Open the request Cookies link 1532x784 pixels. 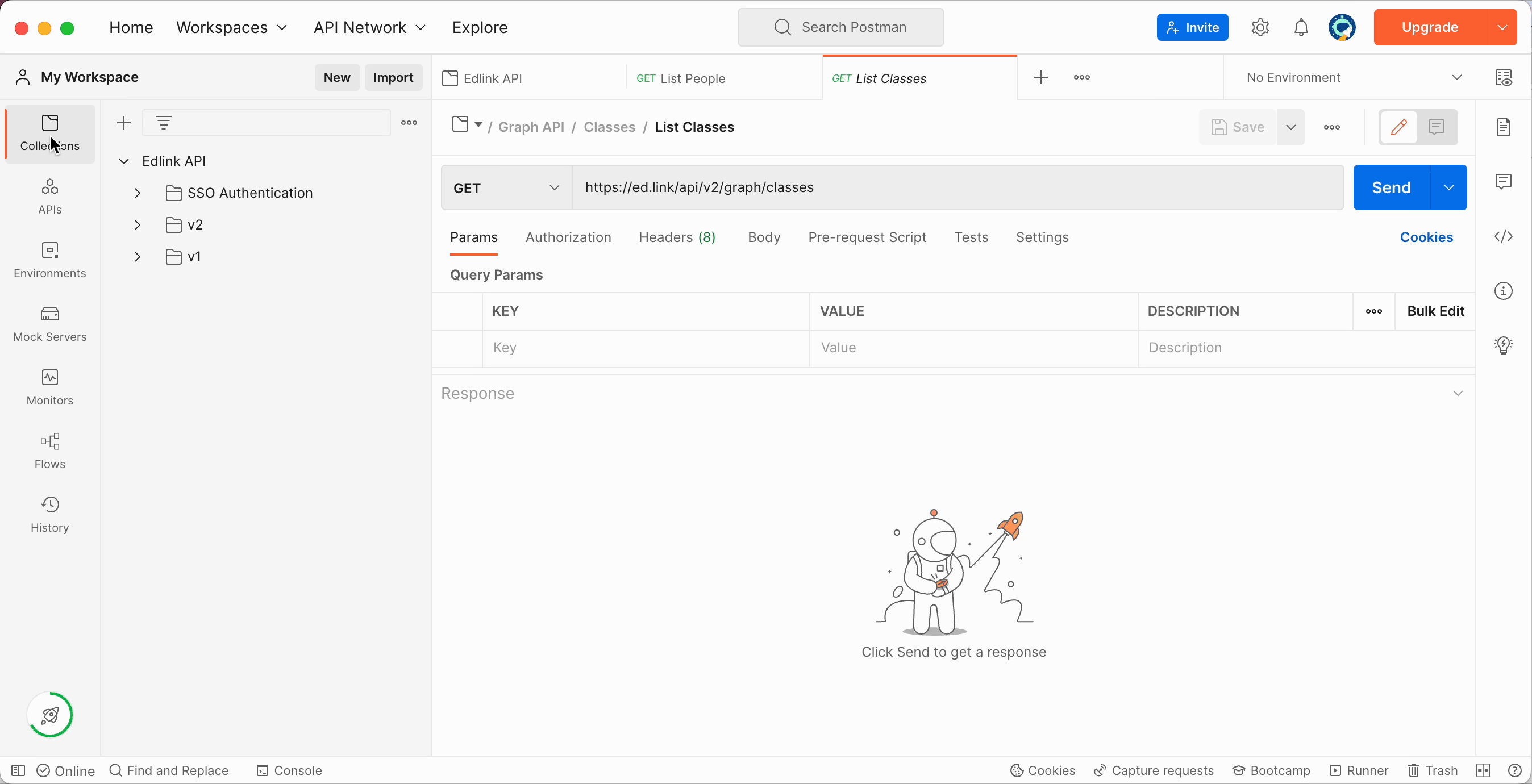coord(1426,237)
